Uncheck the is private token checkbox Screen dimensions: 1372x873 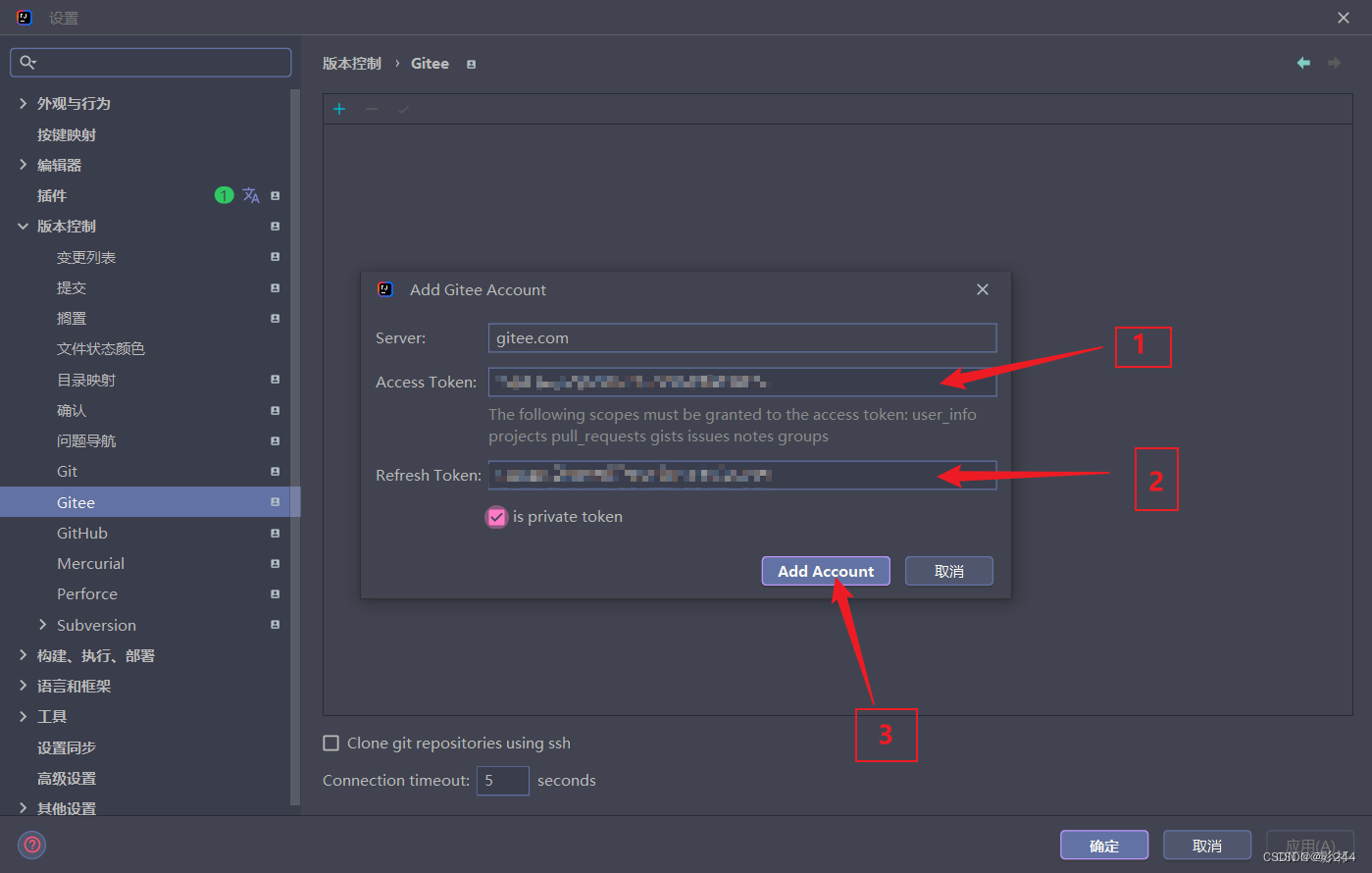coord(497,517)
